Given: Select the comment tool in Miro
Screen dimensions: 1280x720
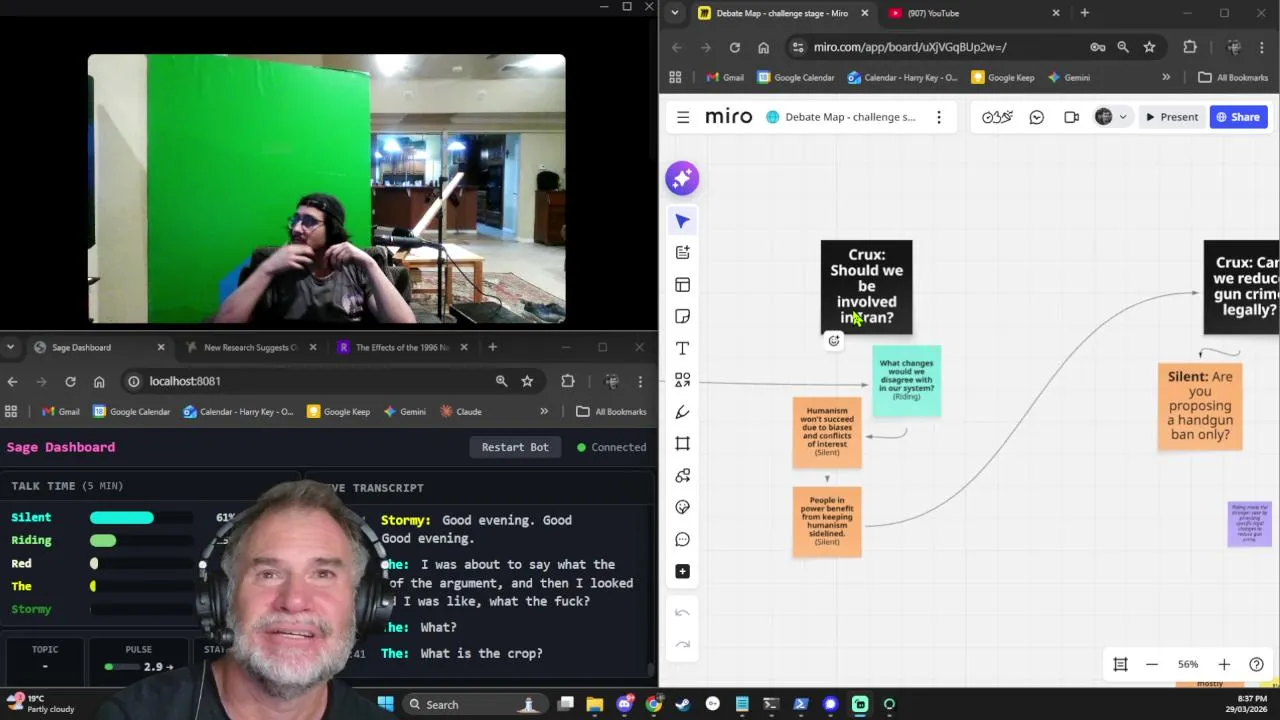Looking at the screenshot, I should click(682, 539).
